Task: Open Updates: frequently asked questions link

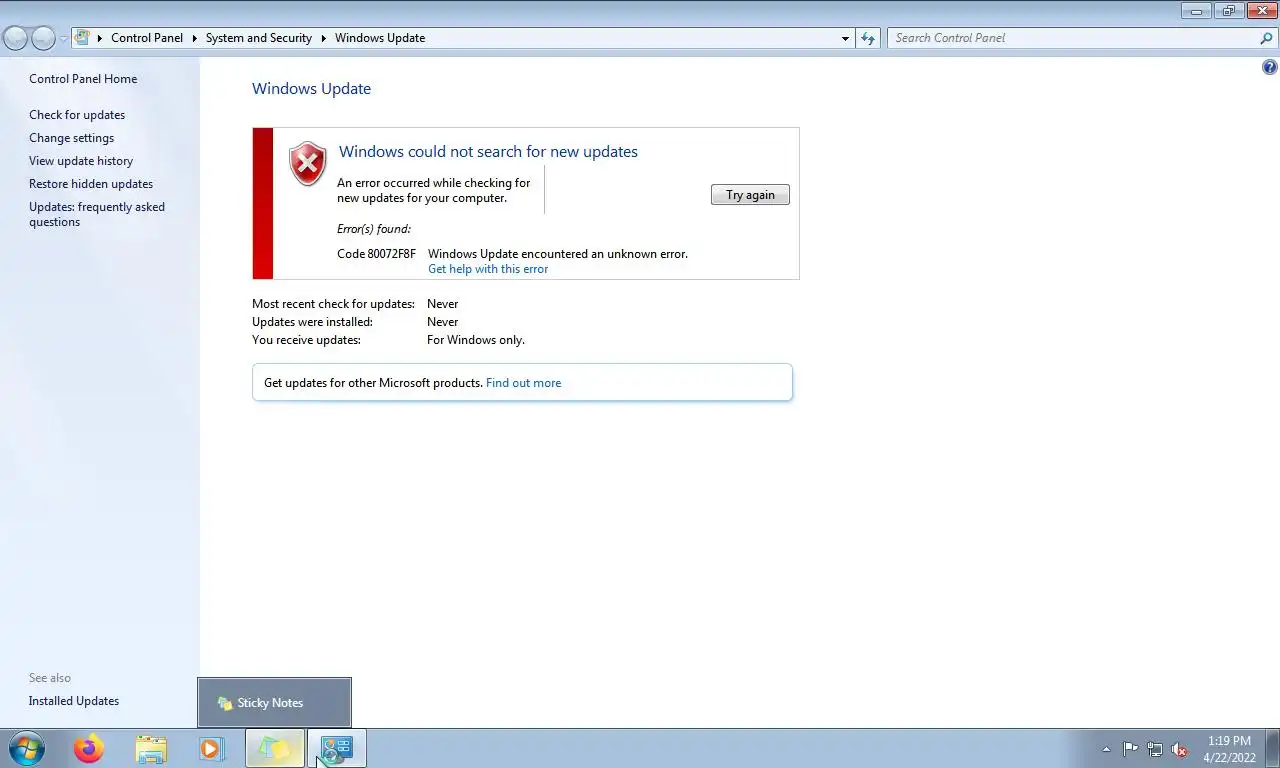Action: 97,214
